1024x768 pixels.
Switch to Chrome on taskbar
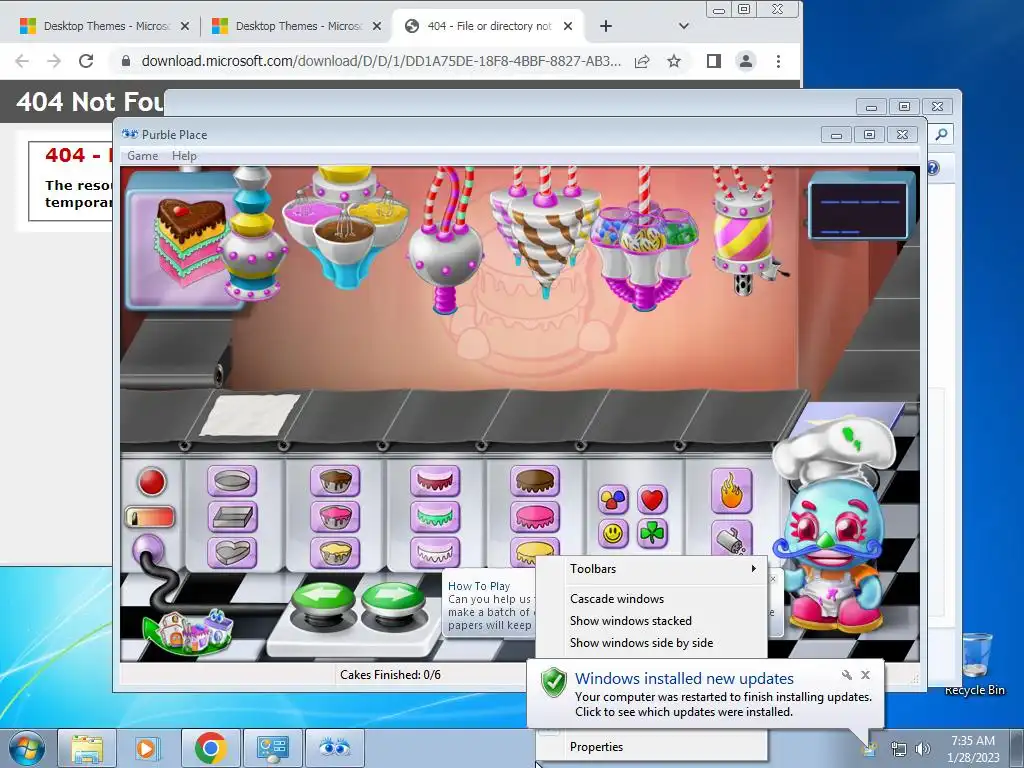[210, 748]
